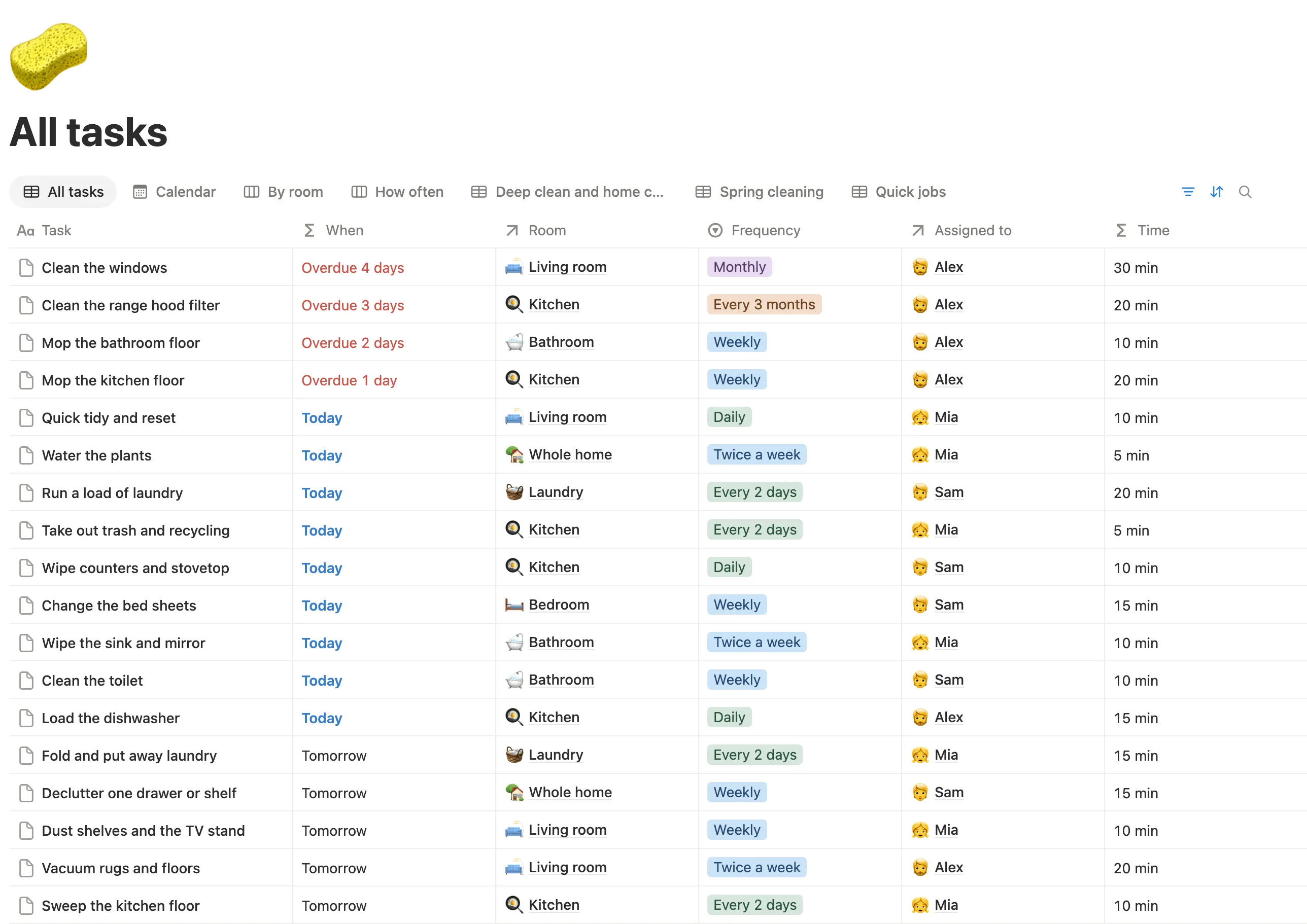Viewport: 1307px width, 924px height.
Task: Open Kitchen link in Mop the kitchen floor row
Action: 554,379
